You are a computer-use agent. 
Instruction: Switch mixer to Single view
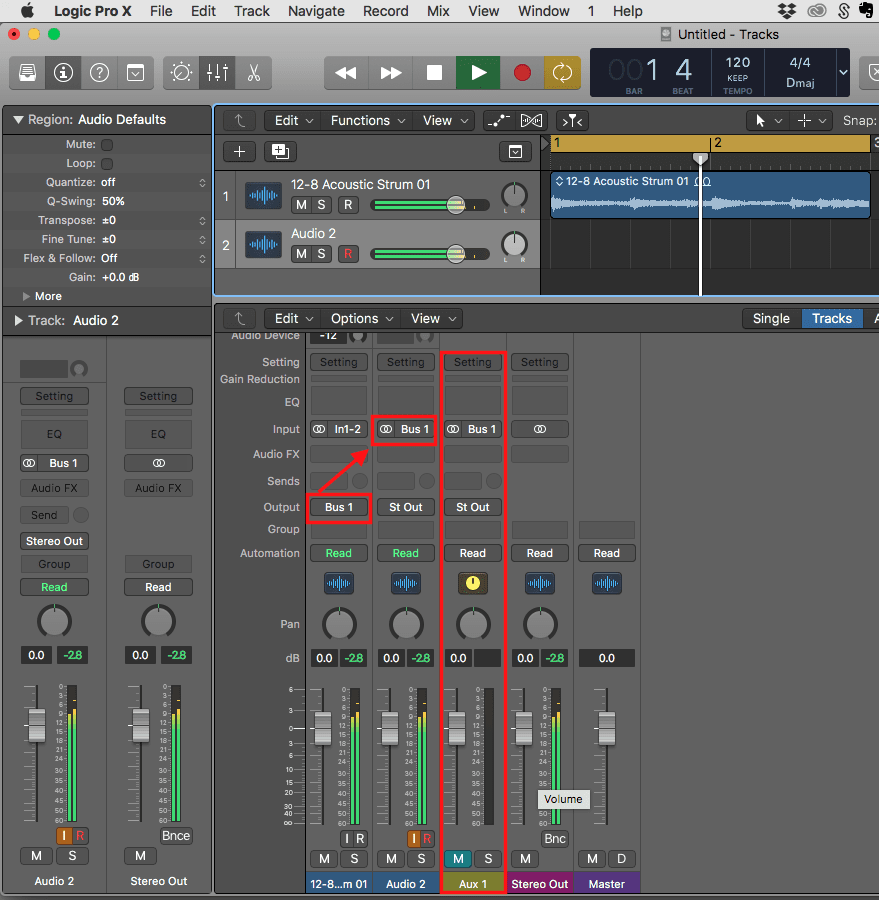(x=771, y=319)
